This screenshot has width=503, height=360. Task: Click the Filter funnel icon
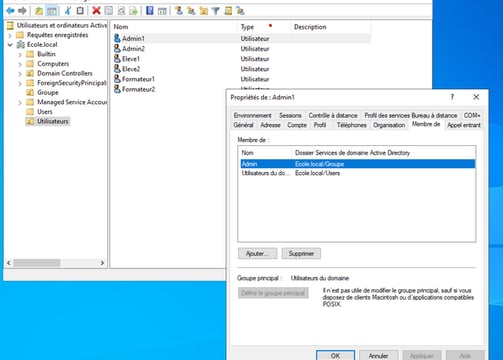point(216,11)
